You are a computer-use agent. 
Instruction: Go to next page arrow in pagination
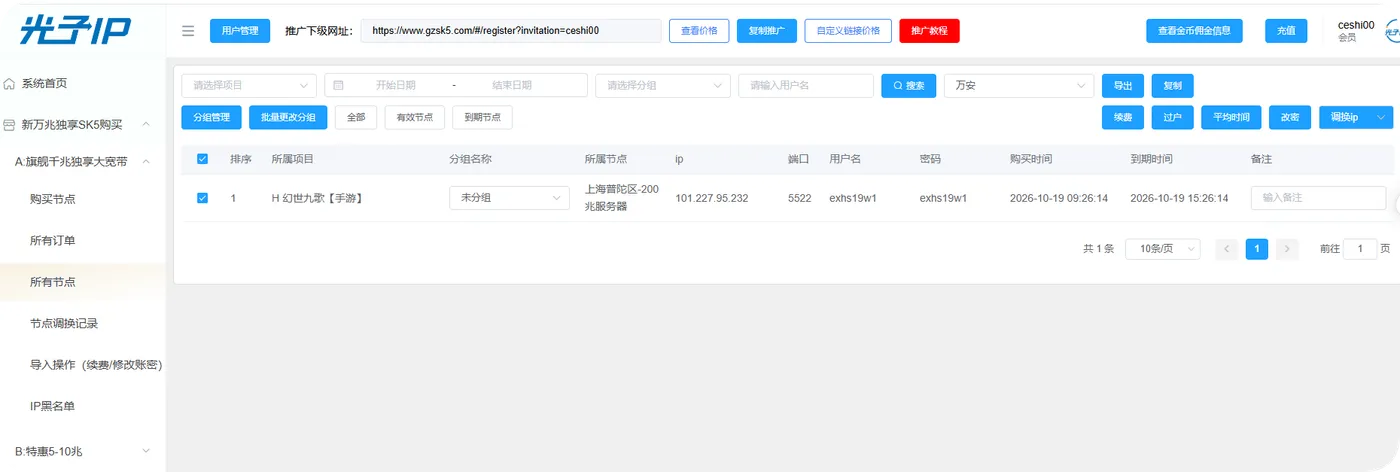pyautogui.click(x=1287, y=248)
